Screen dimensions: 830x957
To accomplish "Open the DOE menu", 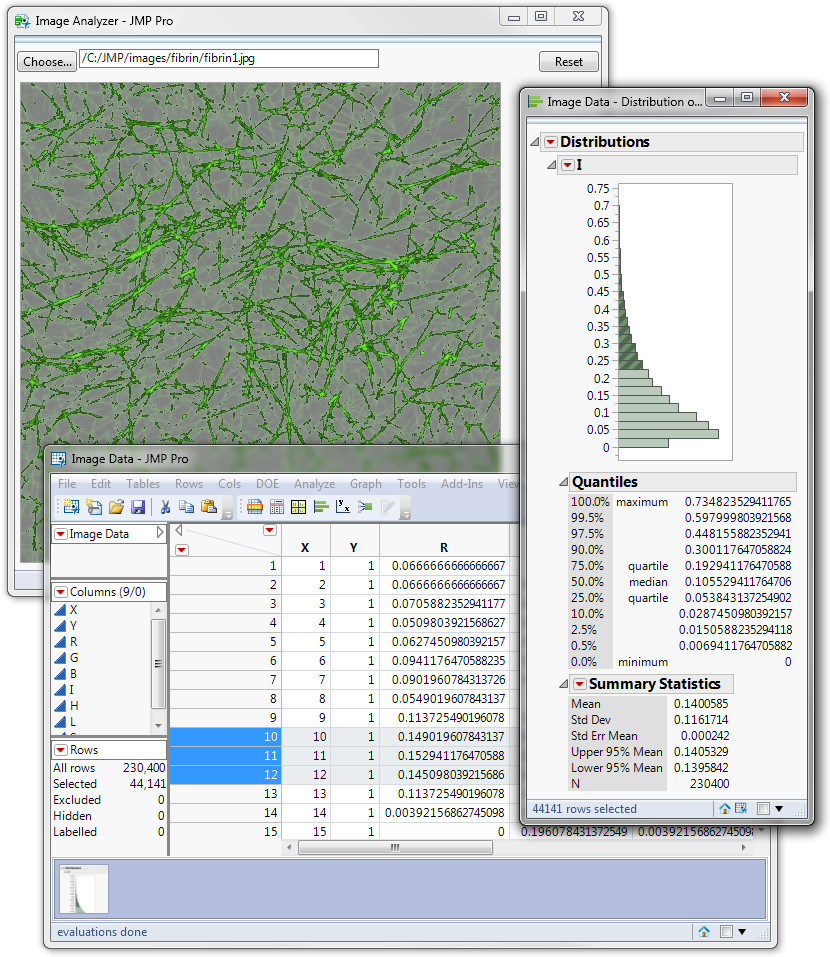I will click(267, 484).
